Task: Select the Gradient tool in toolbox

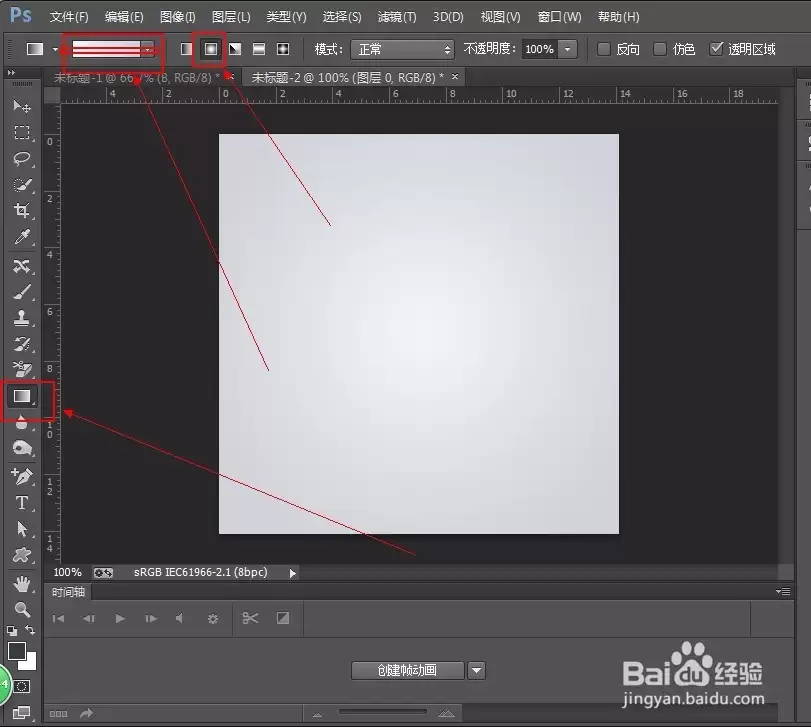Action: [22, 396]
